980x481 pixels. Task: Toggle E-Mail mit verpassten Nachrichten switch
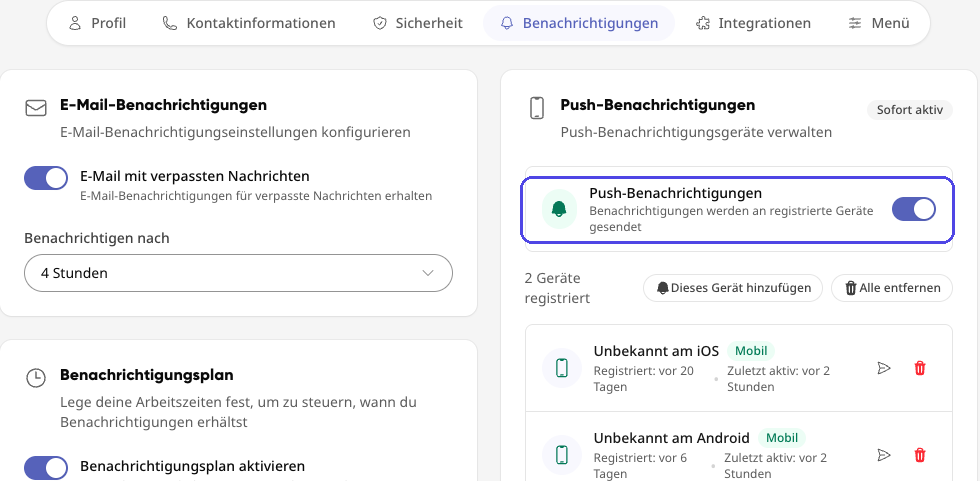point(46,178)
